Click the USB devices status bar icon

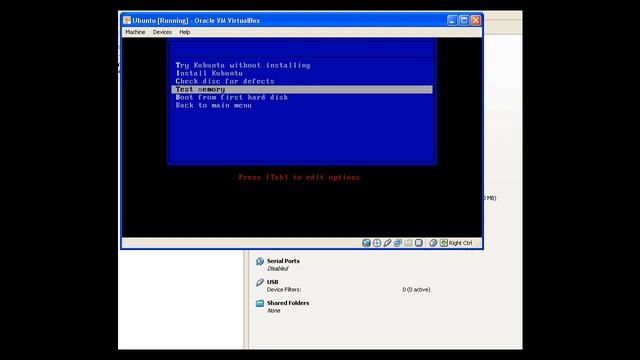pyautogui.click(x=387, y=243)
